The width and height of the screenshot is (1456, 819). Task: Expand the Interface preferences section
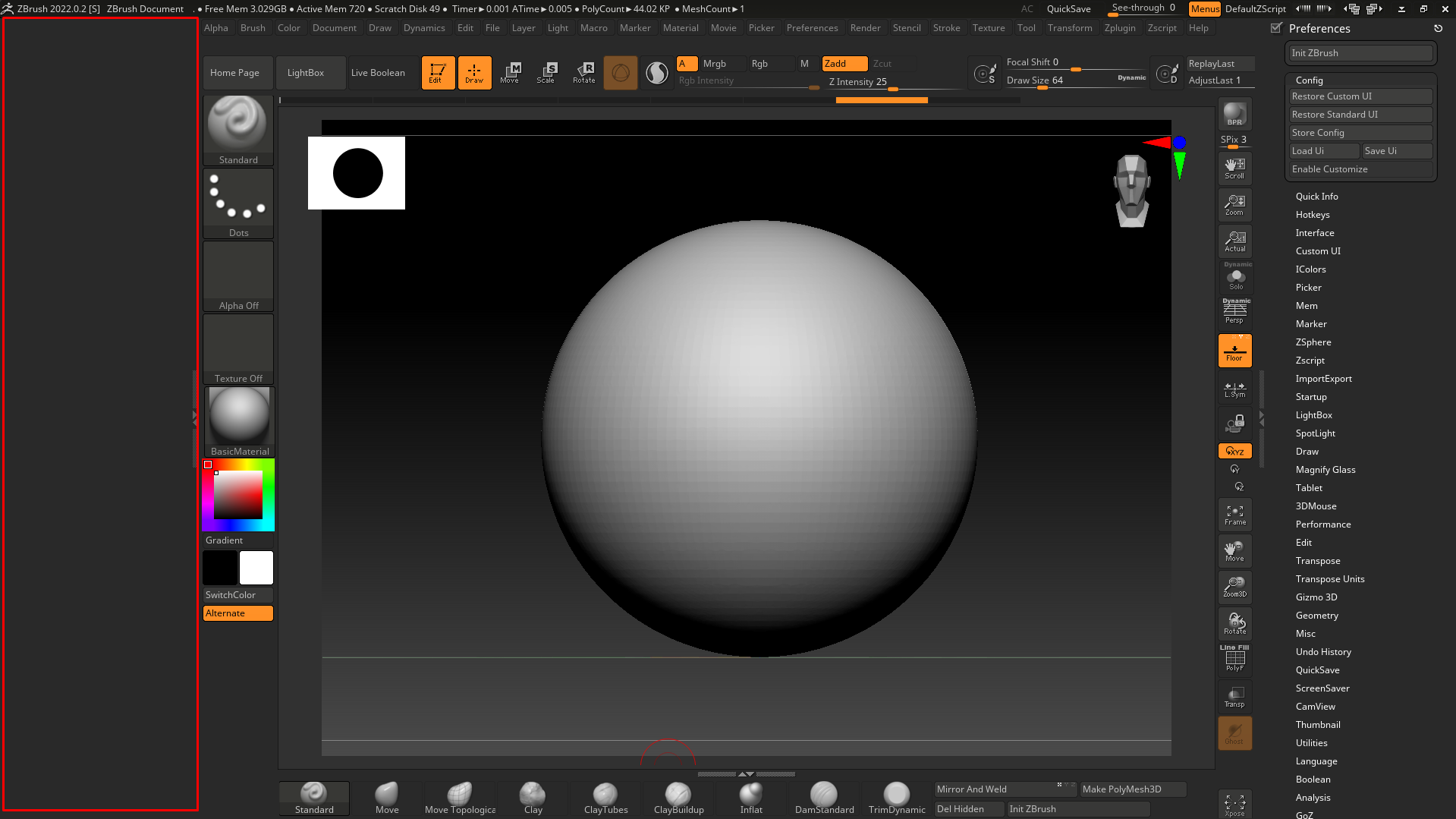pyautogui.click(x=1315, y=233)
